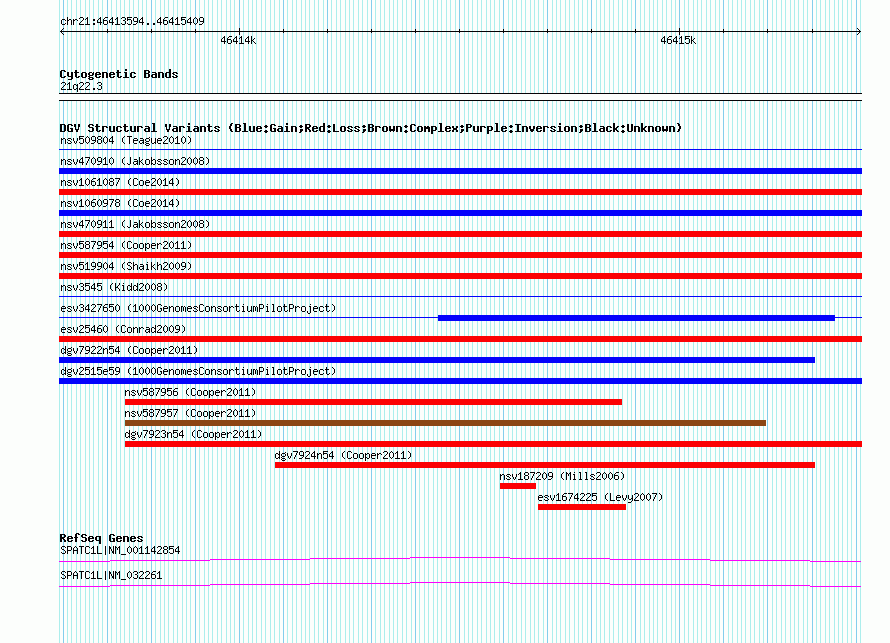The width and height of the screenshot is (890, 643).
Task: Click the RefSeq Genes track heading
Action: pos(101,537)
